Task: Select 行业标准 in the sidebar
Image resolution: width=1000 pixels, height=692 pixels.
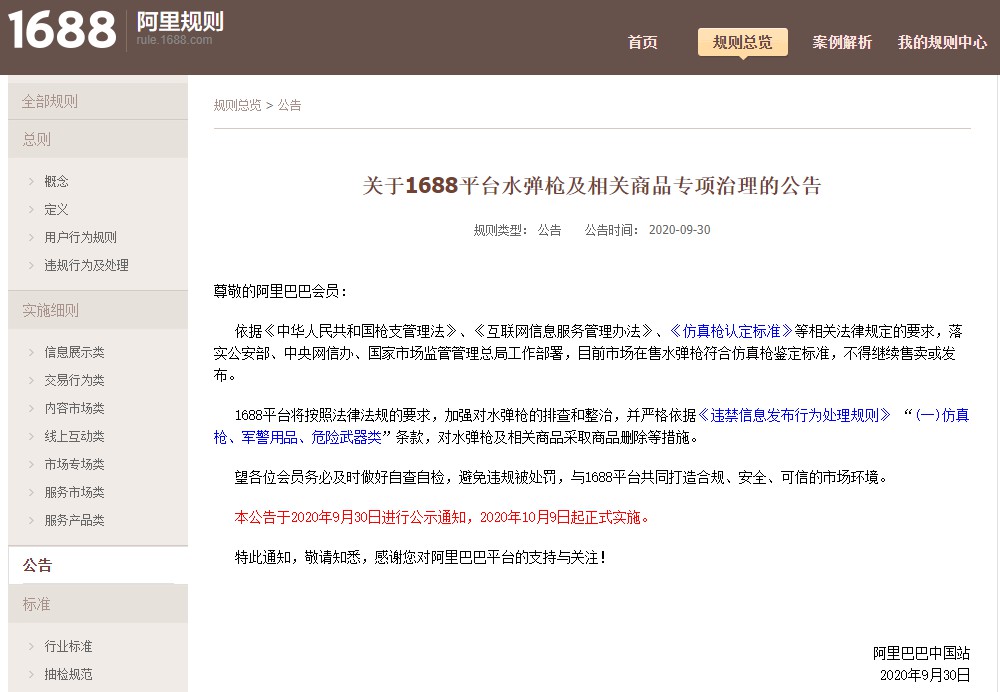Action: point(68,646)
